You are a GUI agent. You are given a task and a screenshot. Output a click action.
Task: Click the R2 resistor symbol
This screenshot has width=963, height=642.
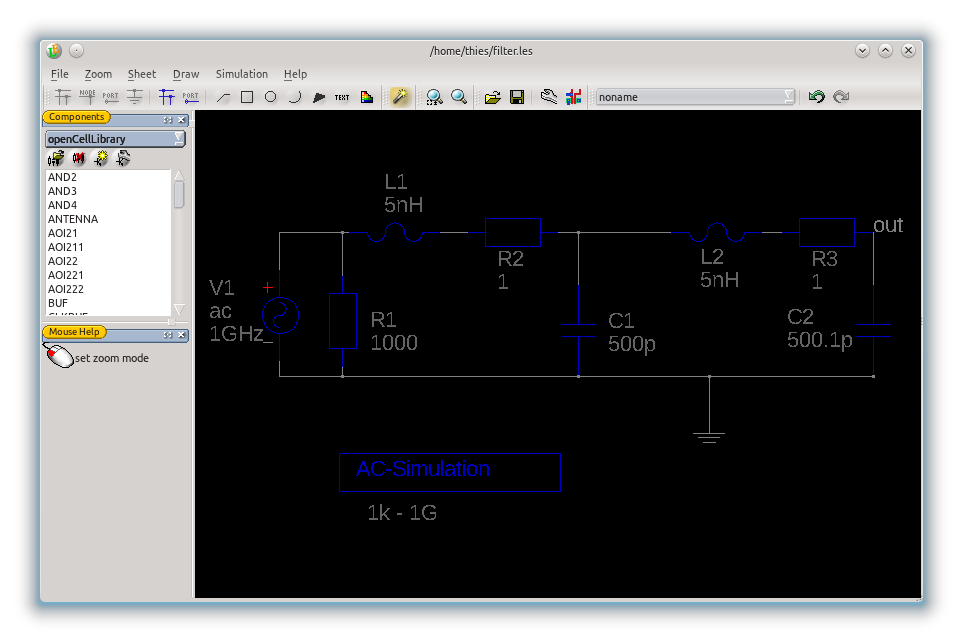(x=513, y=232)
